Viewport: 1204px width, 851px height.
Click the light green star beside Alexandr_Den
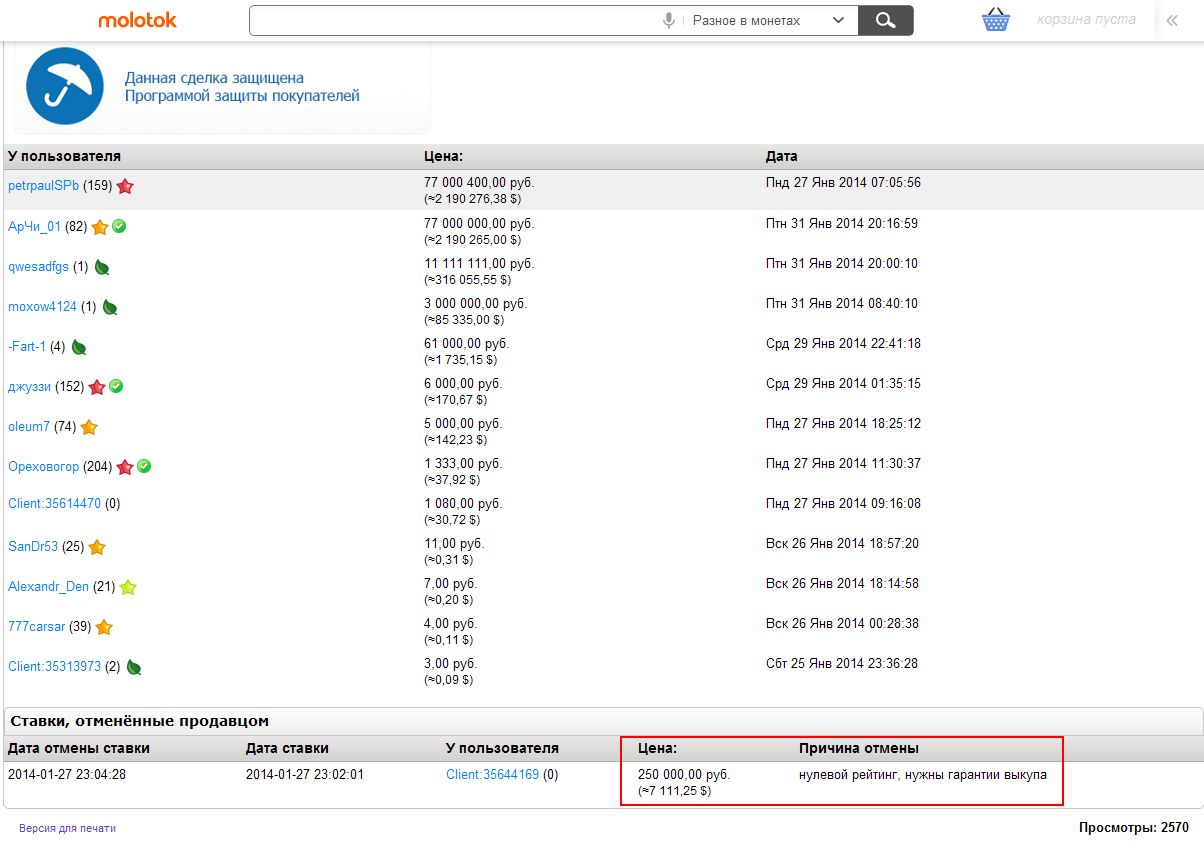(x=128, y=587)
